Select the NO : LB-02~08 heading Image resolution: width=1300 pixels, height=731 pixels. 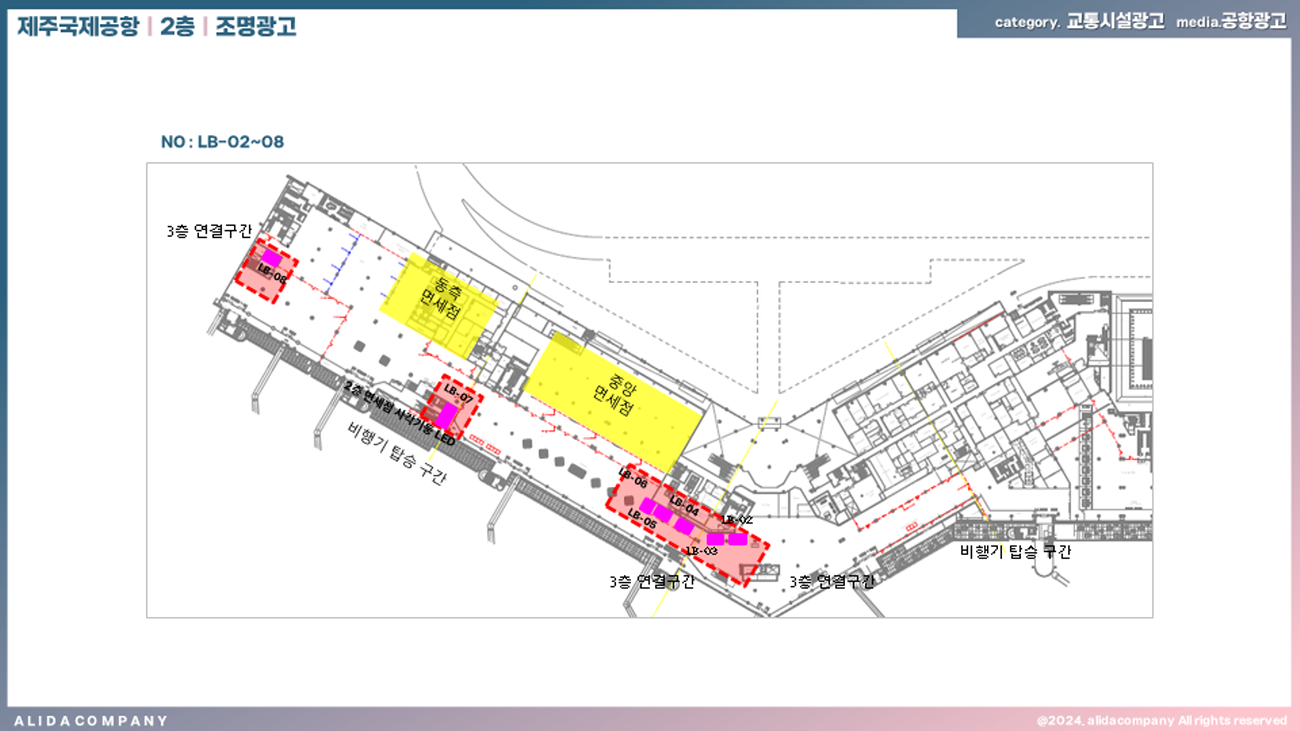pyautogui.click(x=222, y=142)
